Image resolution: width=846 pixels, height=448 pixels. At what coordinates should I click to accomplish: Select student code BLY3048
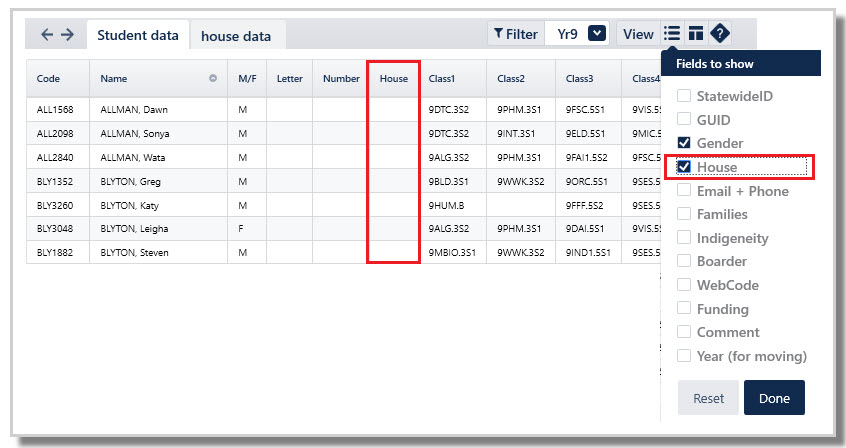tap(55, 228)
